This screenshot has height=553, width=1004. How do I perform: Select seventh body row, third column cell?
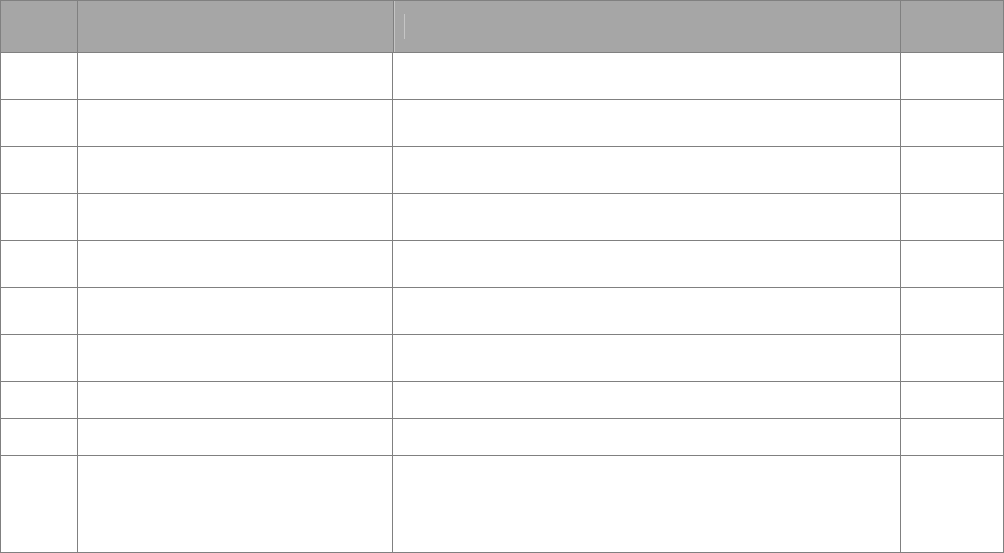pos(646,358)
